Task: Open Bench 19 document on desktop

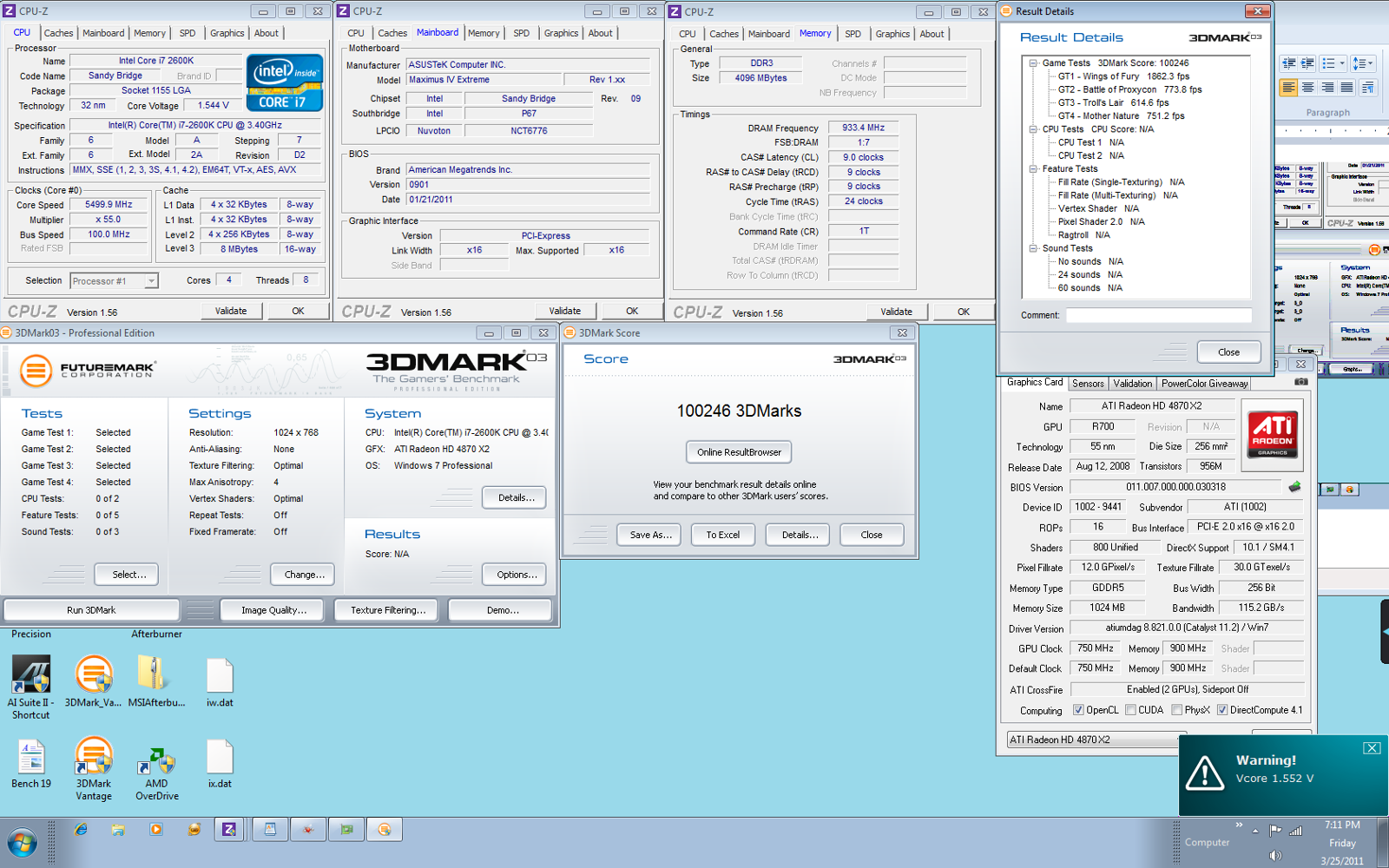Action: tap(31, 764)
